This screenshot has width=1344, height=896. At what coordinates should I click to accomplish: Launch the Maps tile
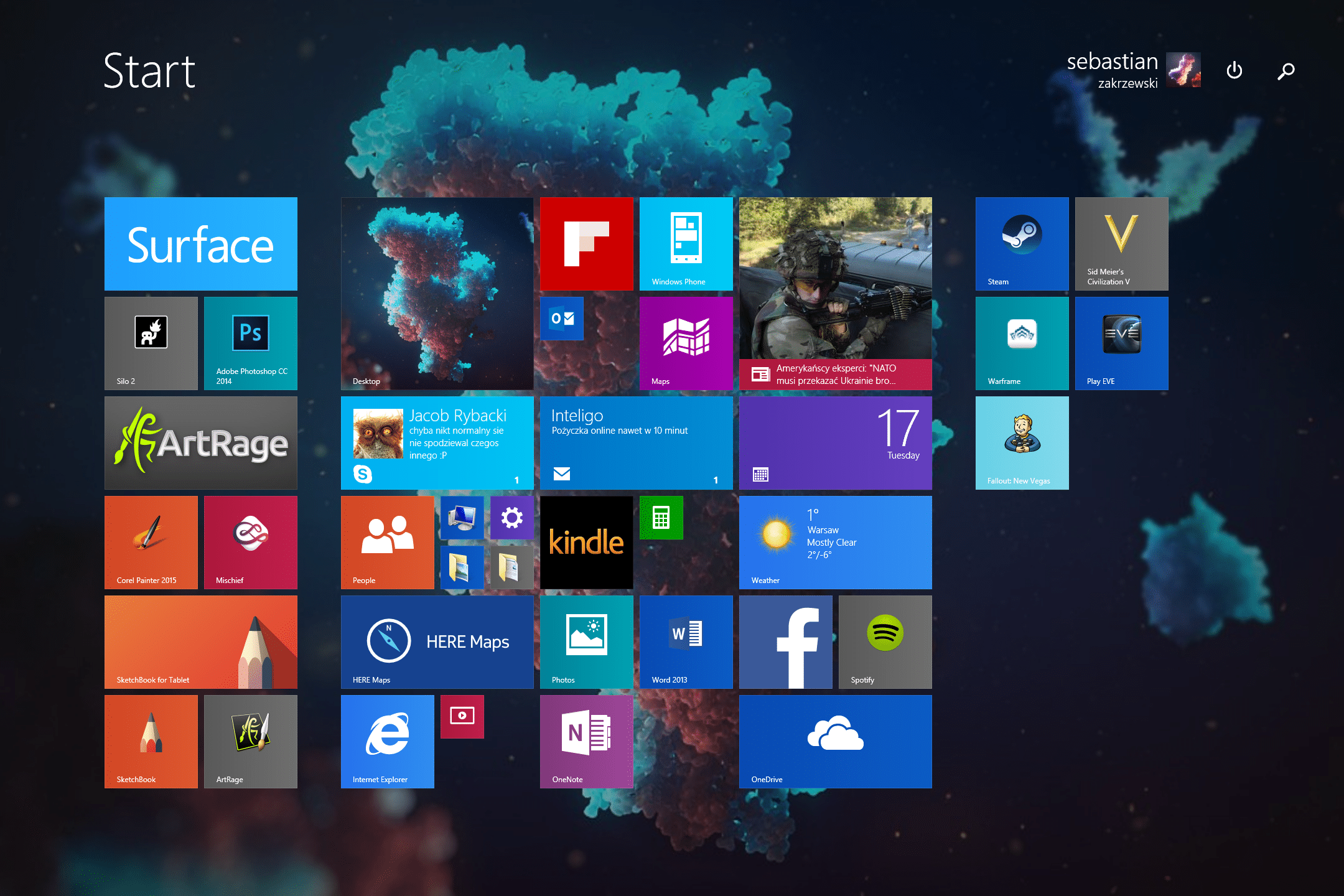pyautogui.click(x=686, y=343)
